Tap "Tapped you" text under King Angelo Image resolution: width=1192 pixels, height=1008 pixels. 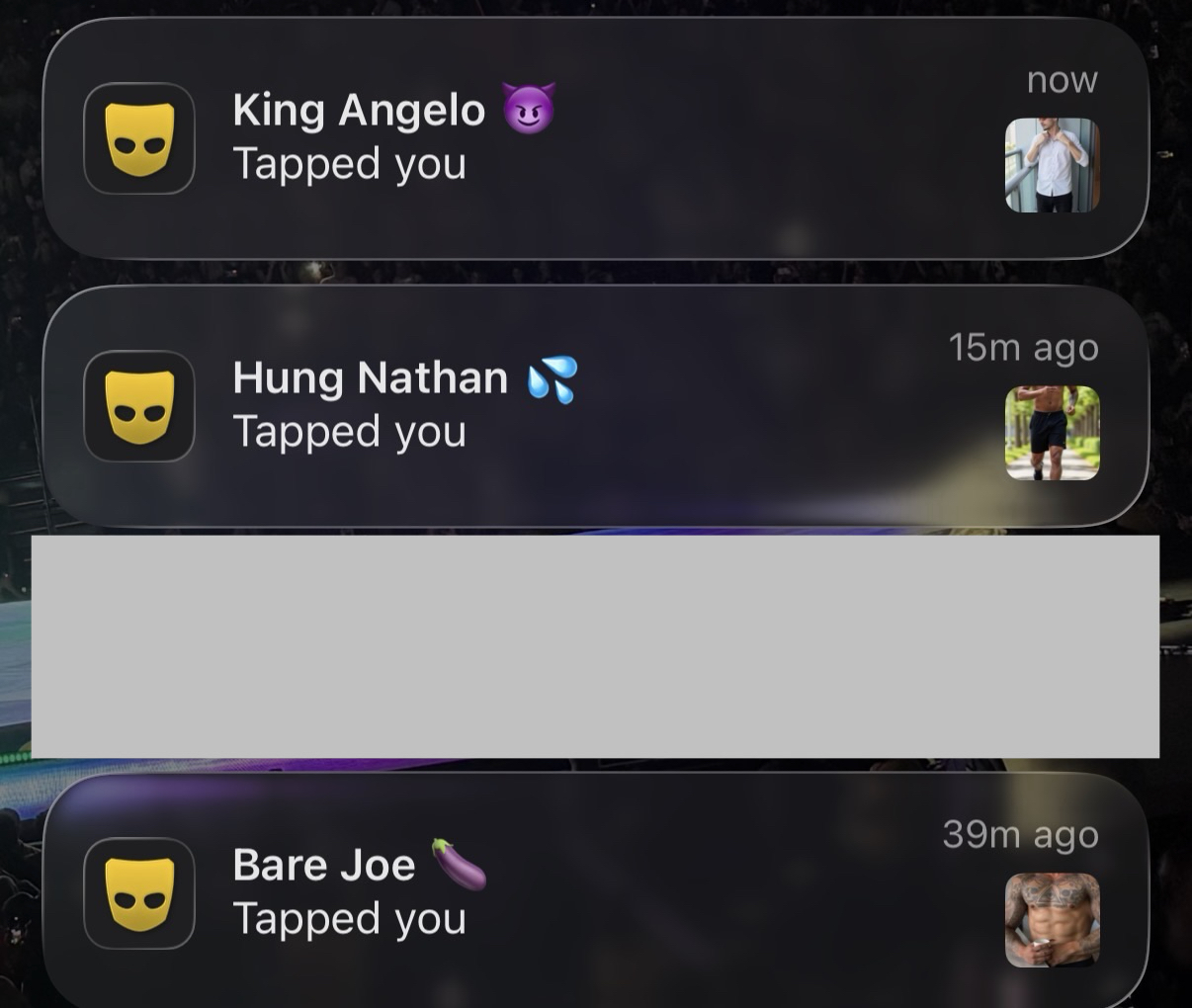coord(349,164)
